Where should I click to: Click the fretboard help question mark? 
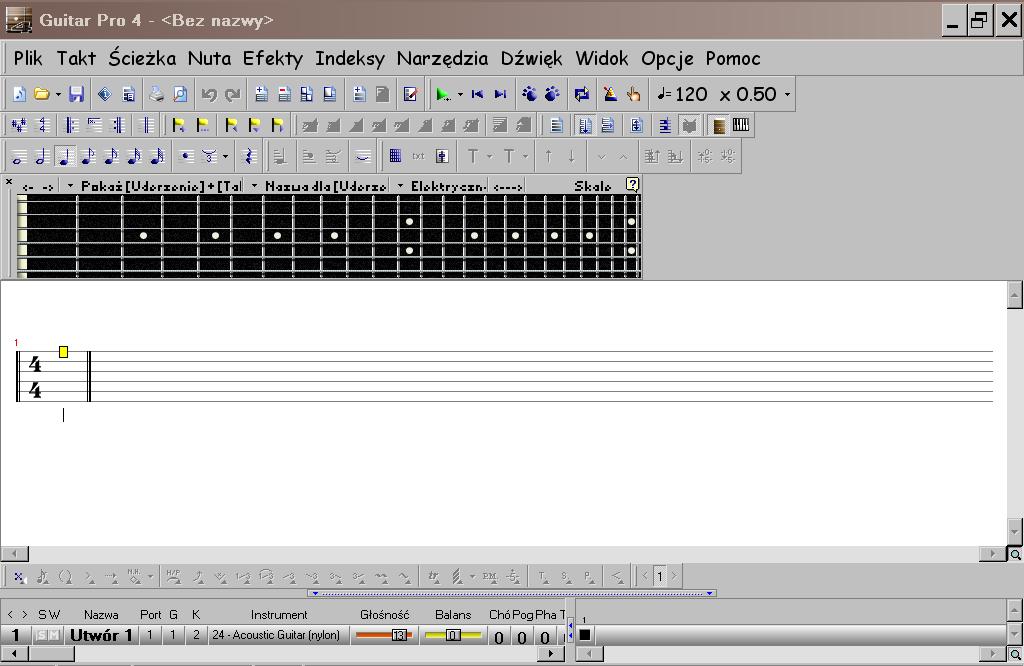632,185
